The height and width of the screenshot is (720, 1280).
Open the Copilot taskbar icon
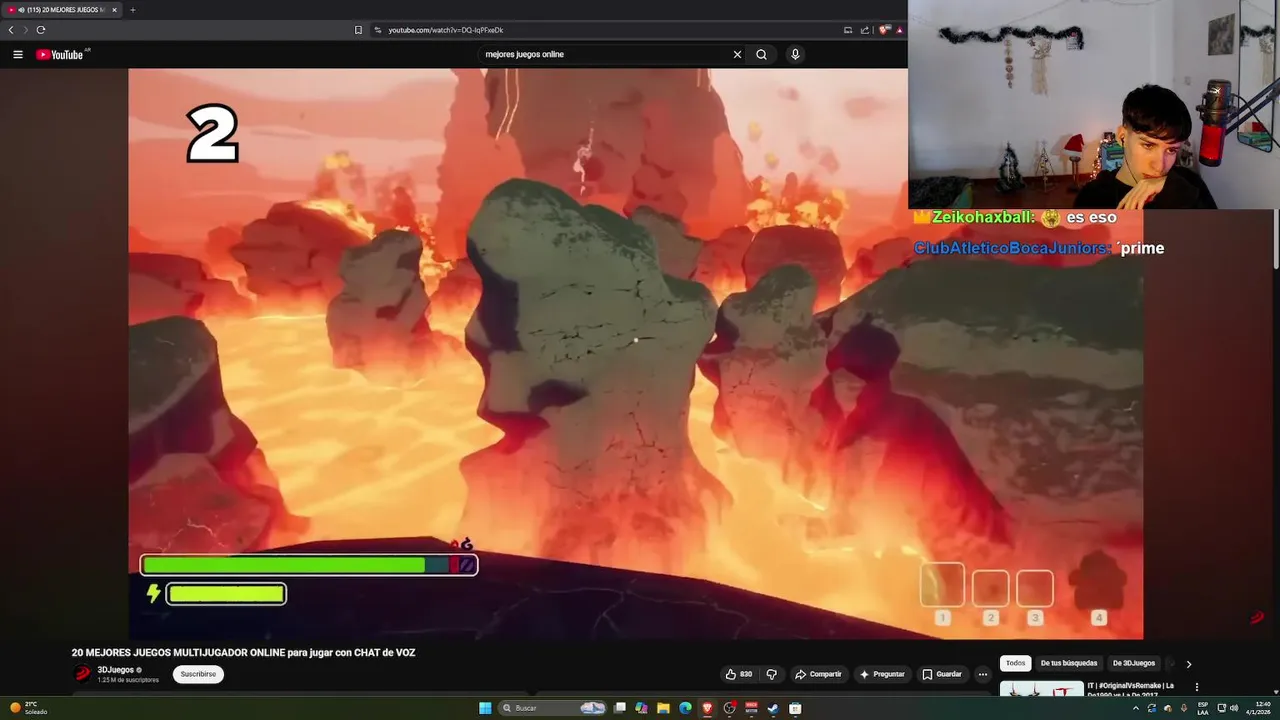pyautogui.click(x=641, y=708)
